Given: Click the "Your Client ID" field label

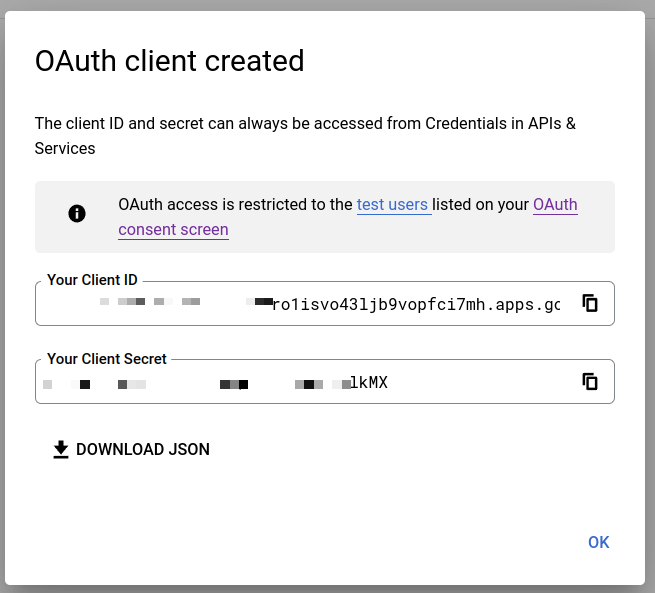Looking at the screenshot, I should coord(92,280).
